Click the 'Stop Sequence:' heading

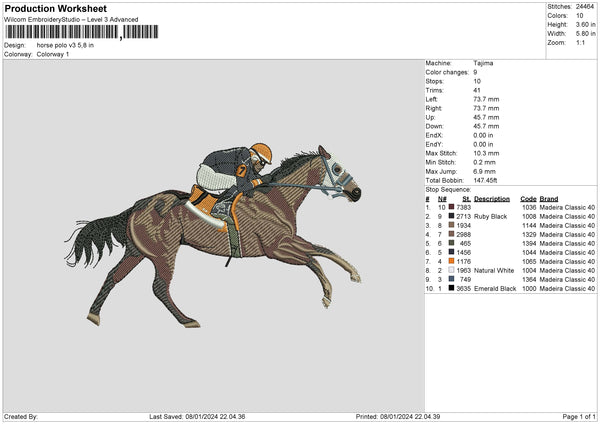tap(448, 188)
